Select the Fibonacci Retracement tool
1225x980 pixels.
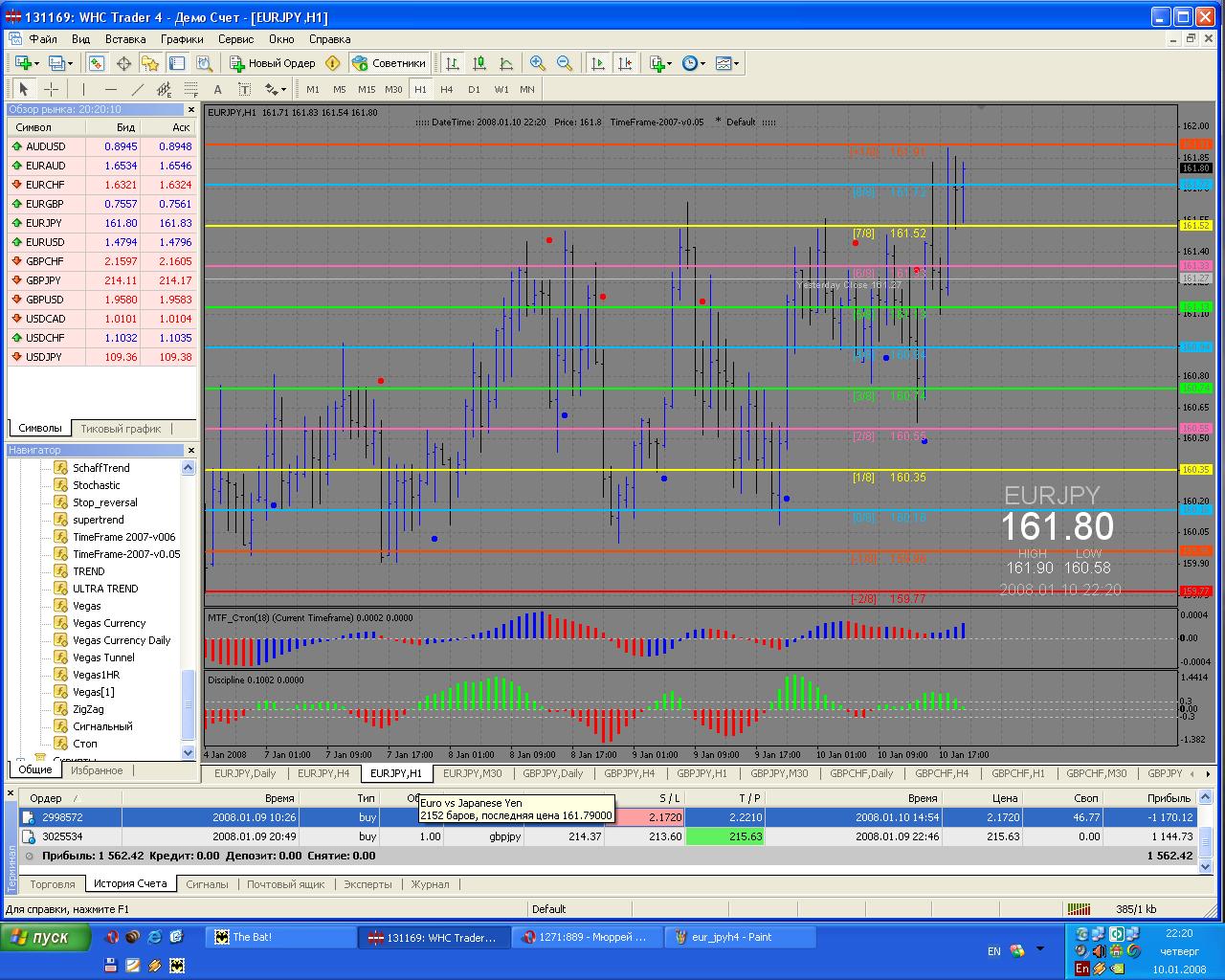190,89
